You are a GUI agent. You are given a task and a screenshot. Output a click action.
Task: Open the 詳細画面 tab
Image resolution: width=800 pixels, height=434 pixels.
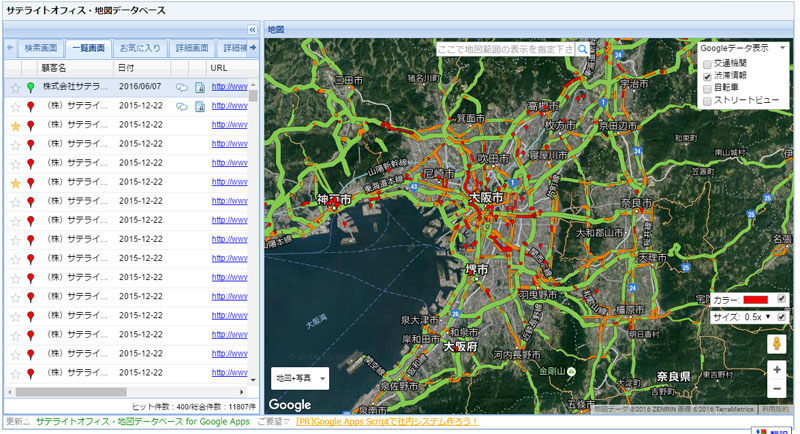[x=192, y=48]
